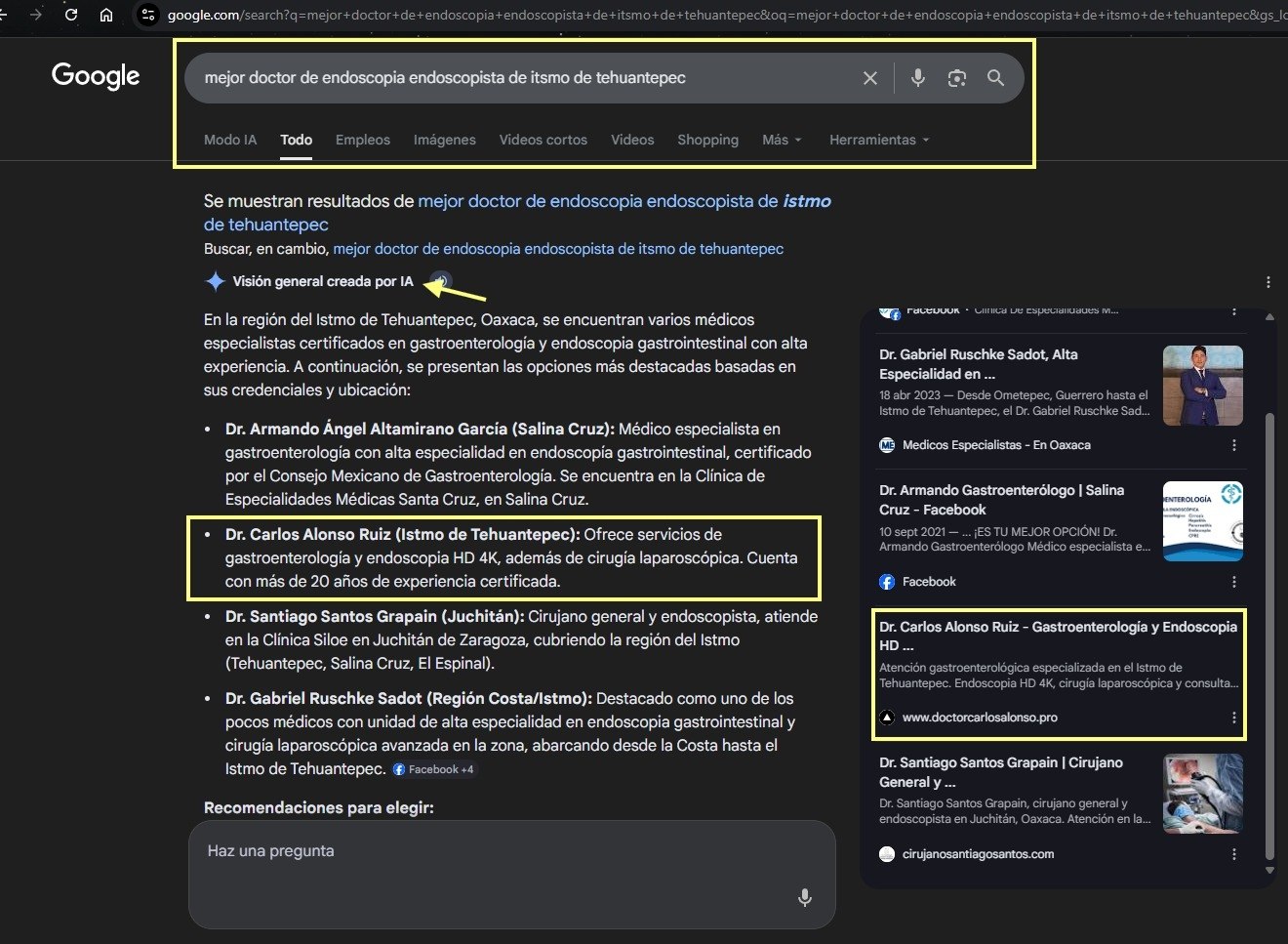This screenshot has width=1288, height=944.
Task: Click the sources panel scroll-down arrow
Action: (x=1269, y=870)
